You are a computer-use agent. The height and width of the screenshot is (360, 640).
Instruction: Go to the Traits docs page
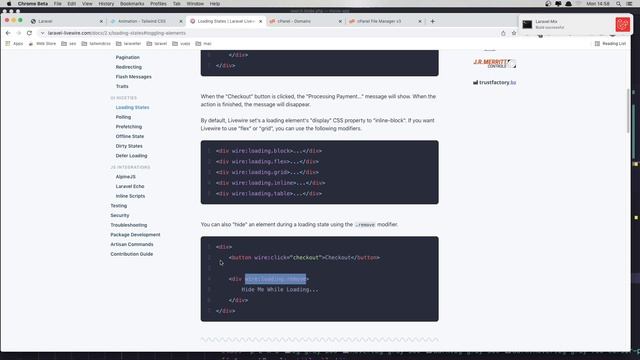122,87
